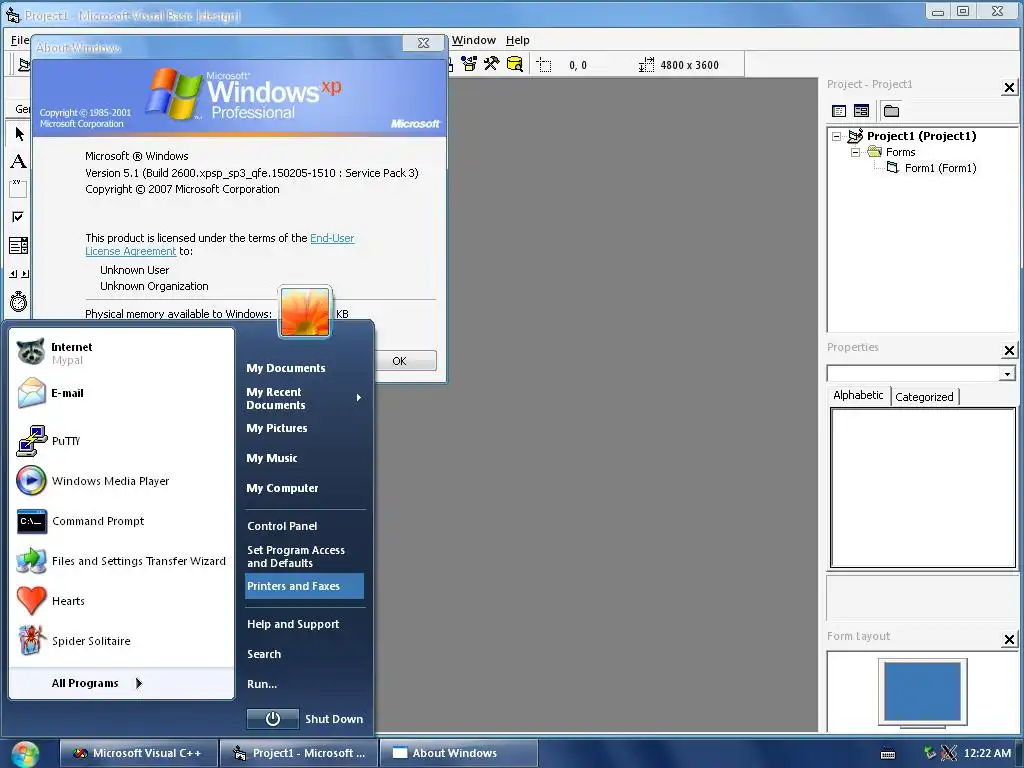Collapse the Forms folder node
1024x768 pixels.
(x=856, y=152)
